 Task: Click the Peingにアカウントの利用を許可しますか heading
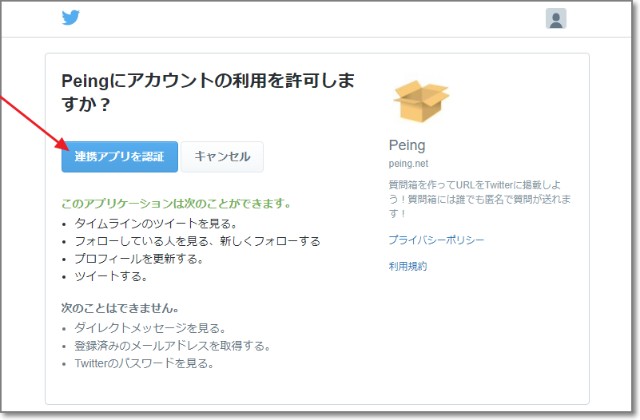click(x=207, y=92)
